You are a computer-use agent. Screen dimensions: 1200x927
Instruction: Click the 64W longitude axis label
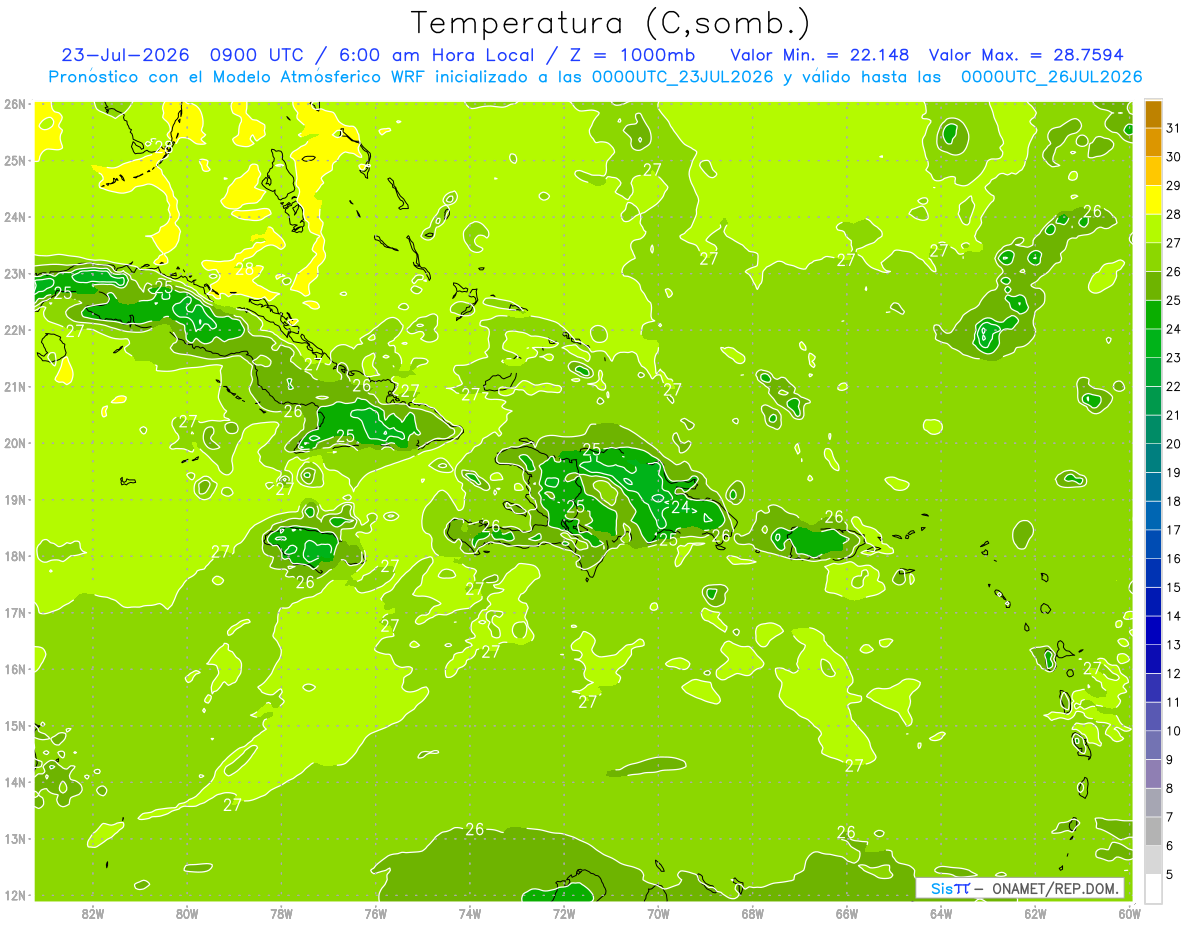(940, 912)
